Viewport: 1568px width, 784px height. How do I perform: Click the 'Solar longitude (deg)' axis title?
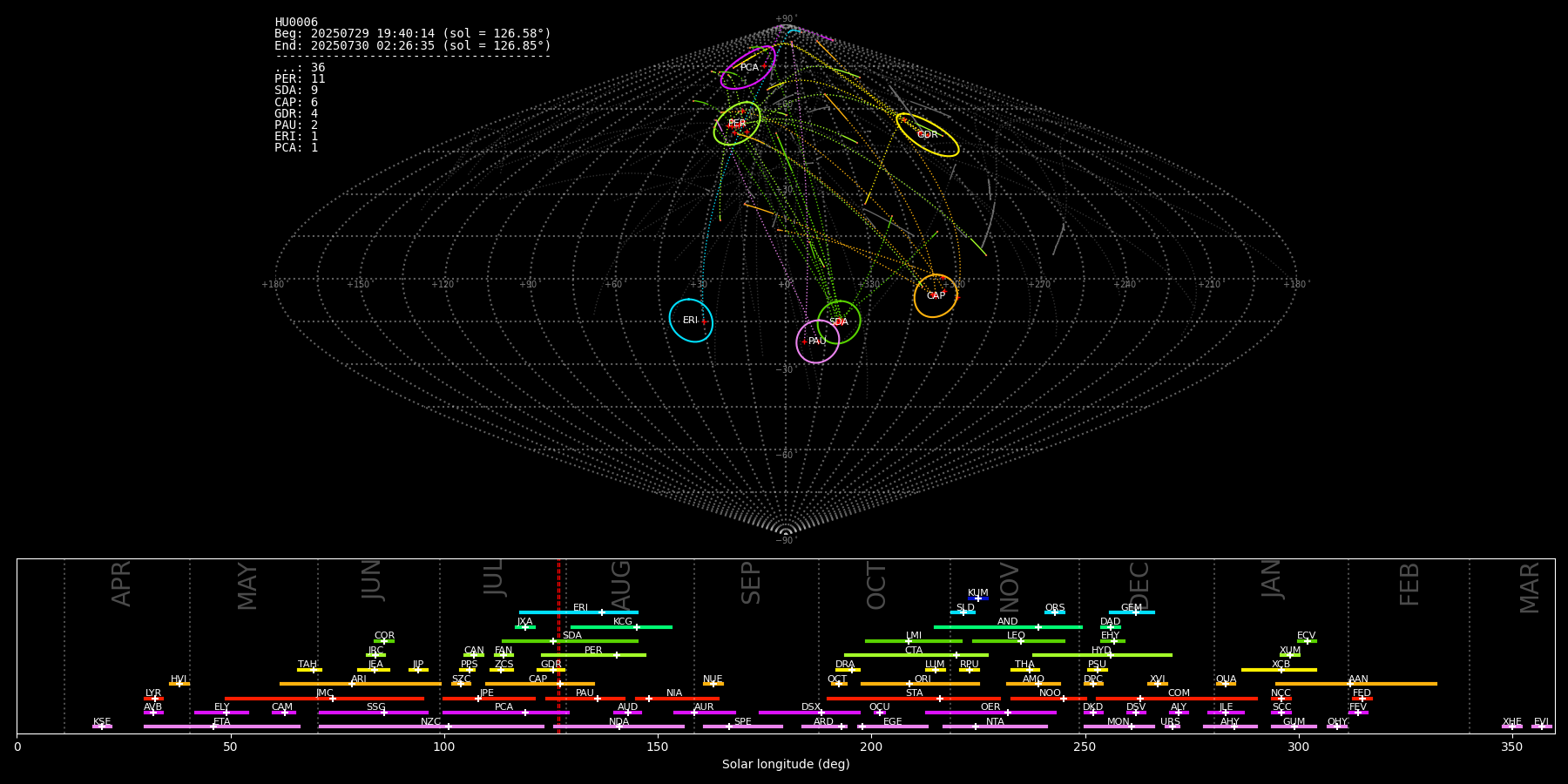[x=786, y=765]
